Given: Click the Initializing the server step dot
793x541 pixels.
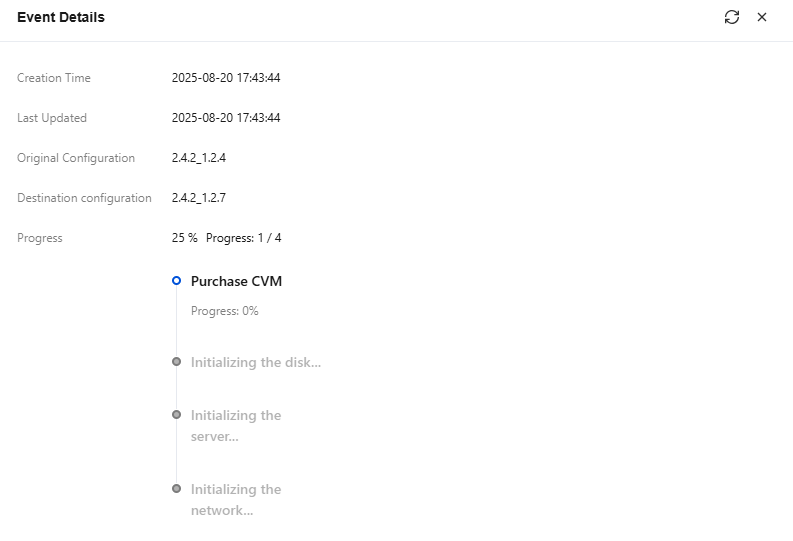Looking at the screenshot, I should (x=176, y=414).
